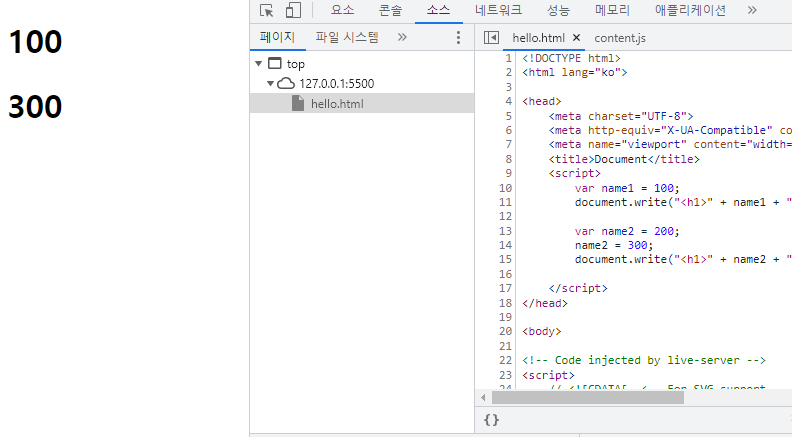
Task: Open the 네트워크 (Network) tab
Action: [498, 10]
